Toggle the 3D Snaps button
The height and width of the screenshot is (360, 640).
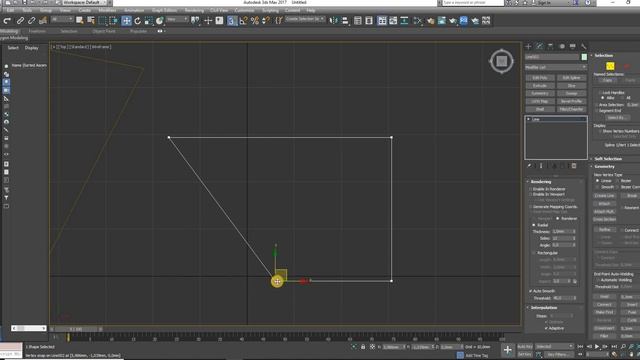point(232,20)
